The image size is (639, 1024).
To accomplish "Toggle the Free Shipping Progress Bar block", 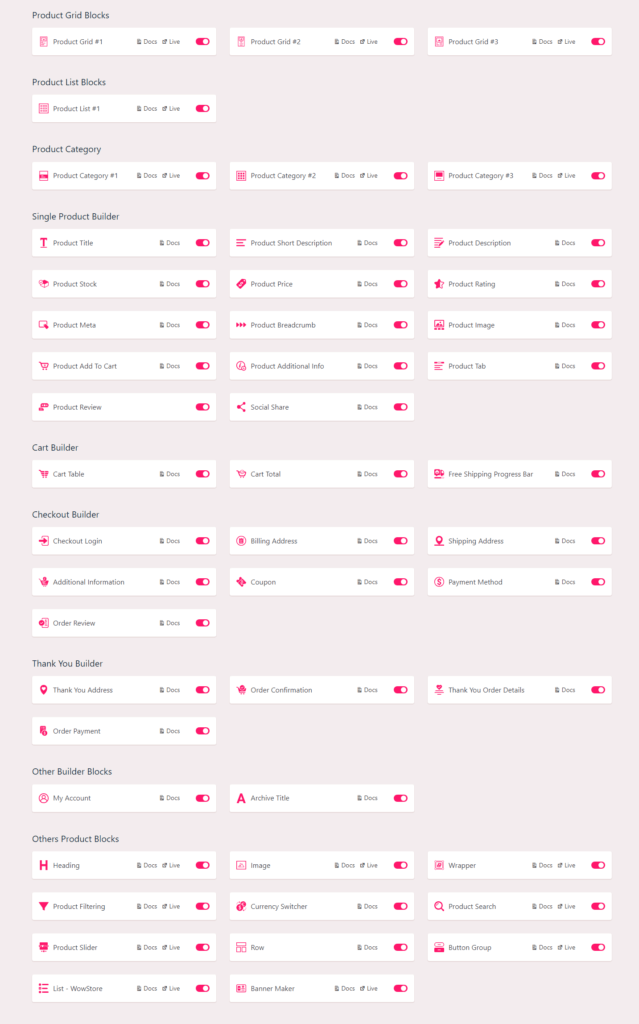I will [x=598, y=474].
